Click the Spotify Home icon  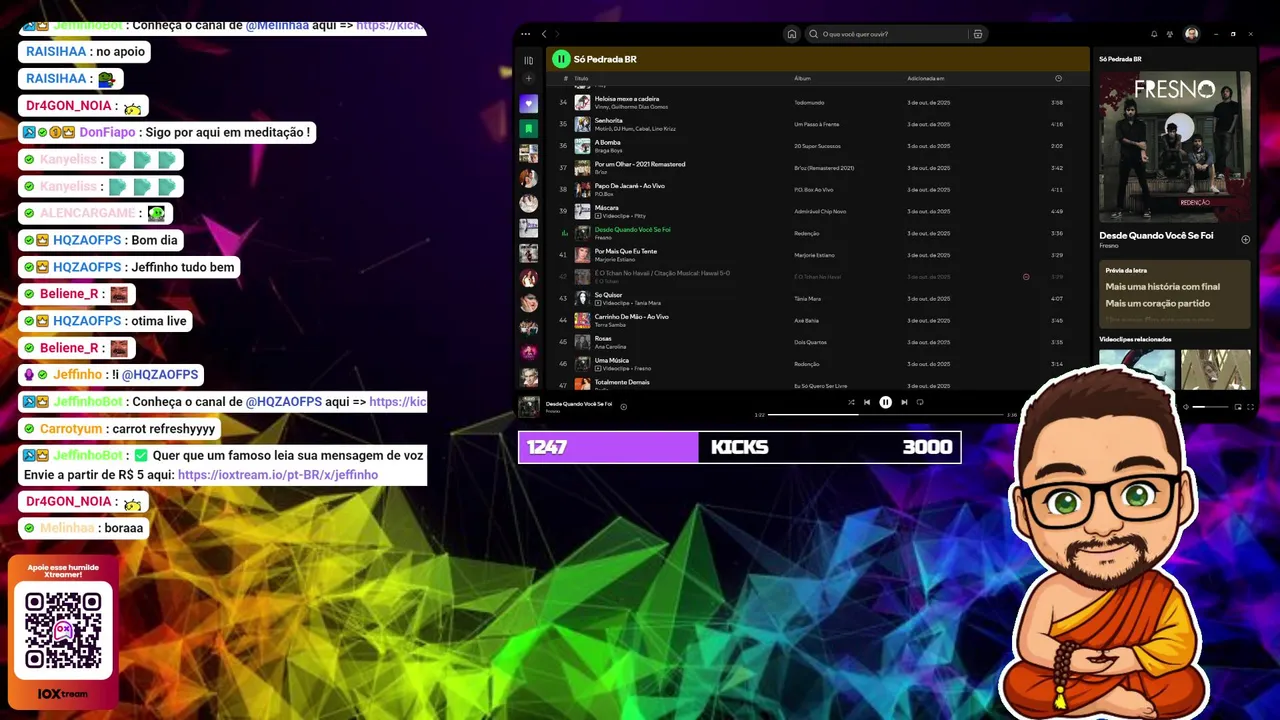point(792,34)
